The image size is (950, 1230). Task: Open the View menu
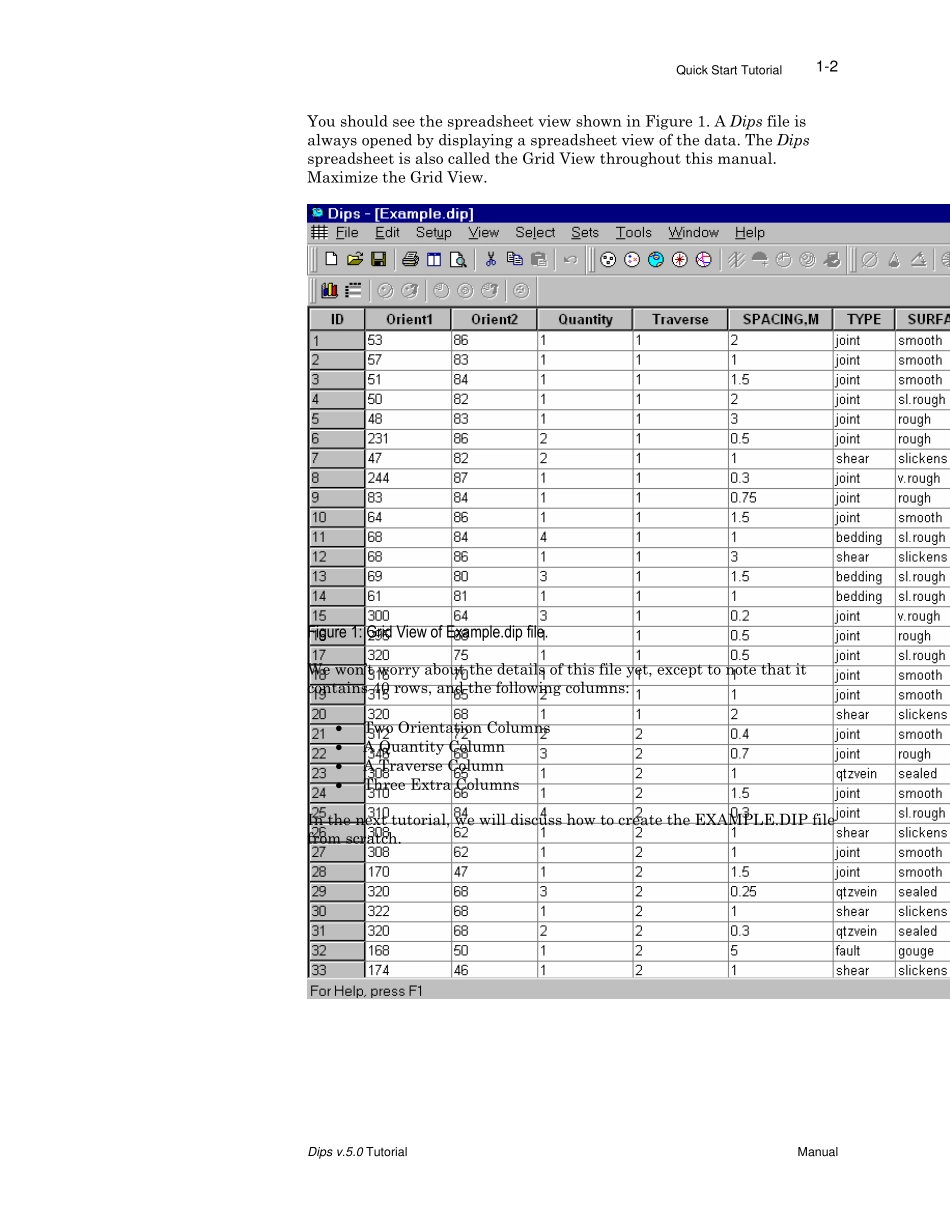click(x=483, y=233)
